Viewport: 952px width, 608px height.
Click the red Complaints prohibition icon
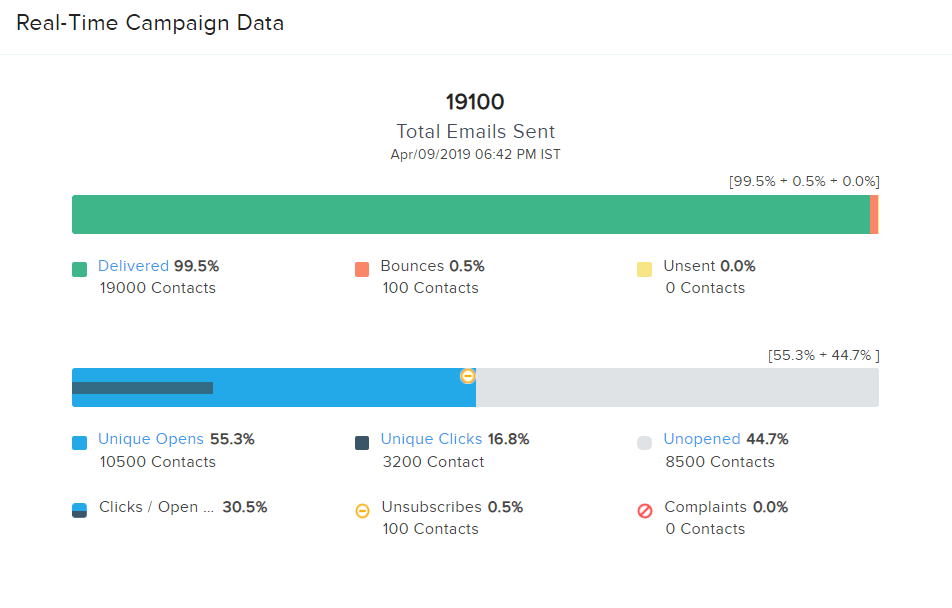645,511
